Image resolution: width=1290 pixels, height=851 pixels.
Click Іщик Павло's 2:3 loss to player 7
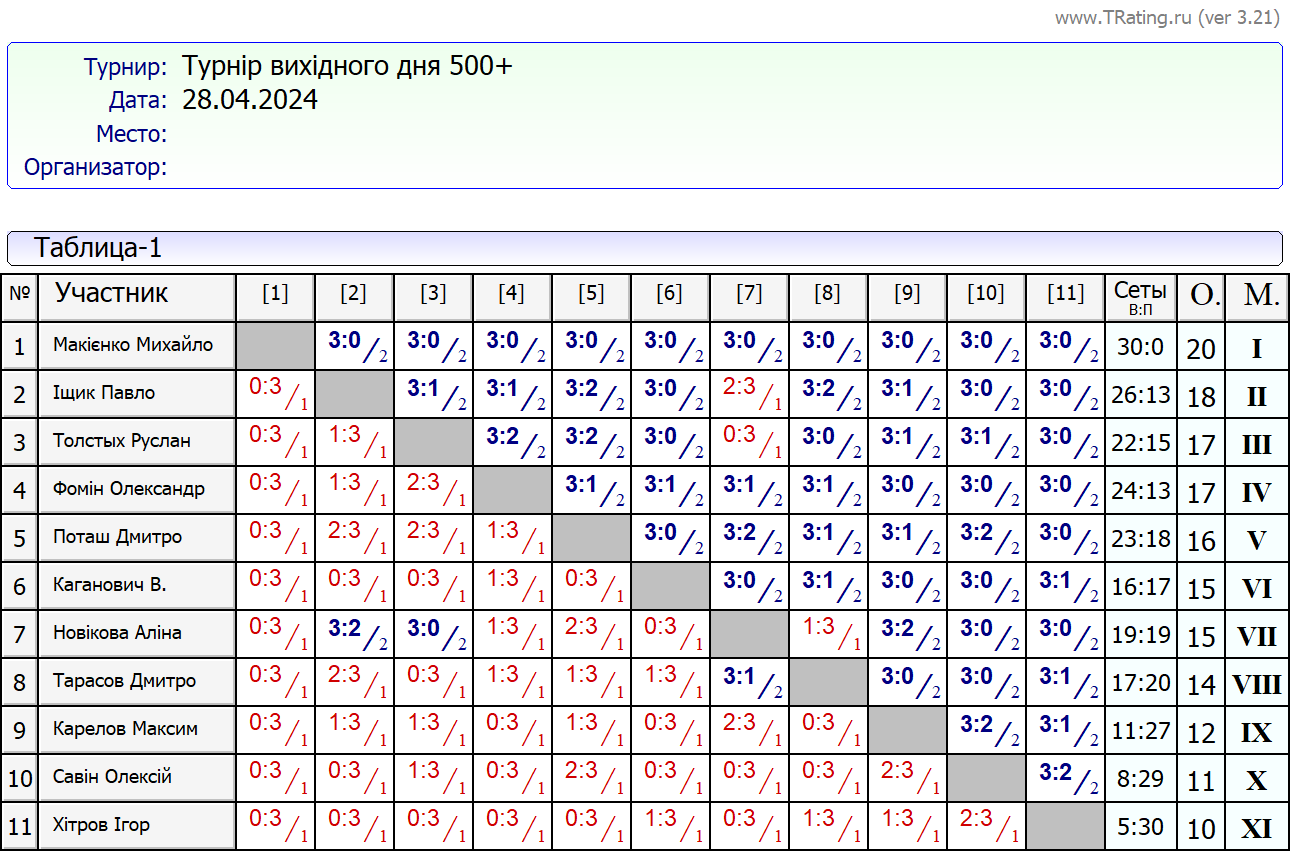(749, 393)
